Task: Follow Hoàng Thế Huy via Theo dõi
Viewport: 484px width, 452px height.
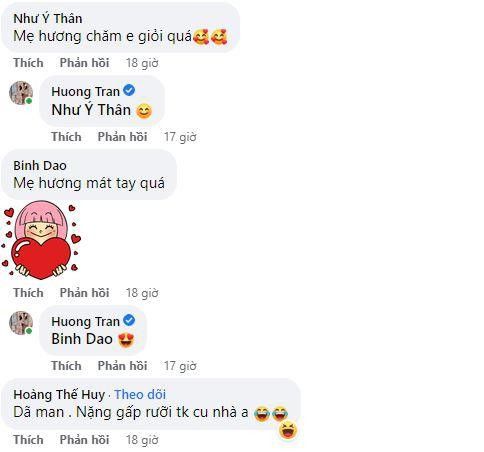Action: 140,394
